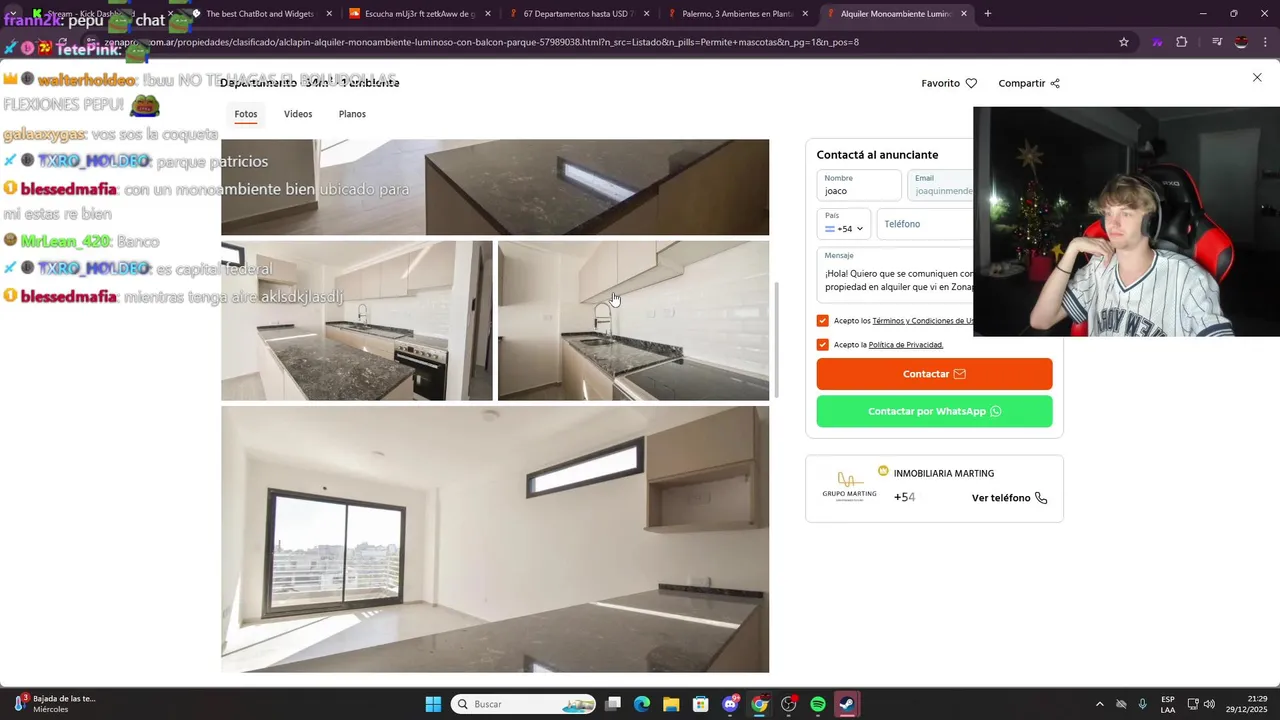Toggle Términos y Condiciones acceptance checkbox

pyautogui.click(x=822, y=321)
